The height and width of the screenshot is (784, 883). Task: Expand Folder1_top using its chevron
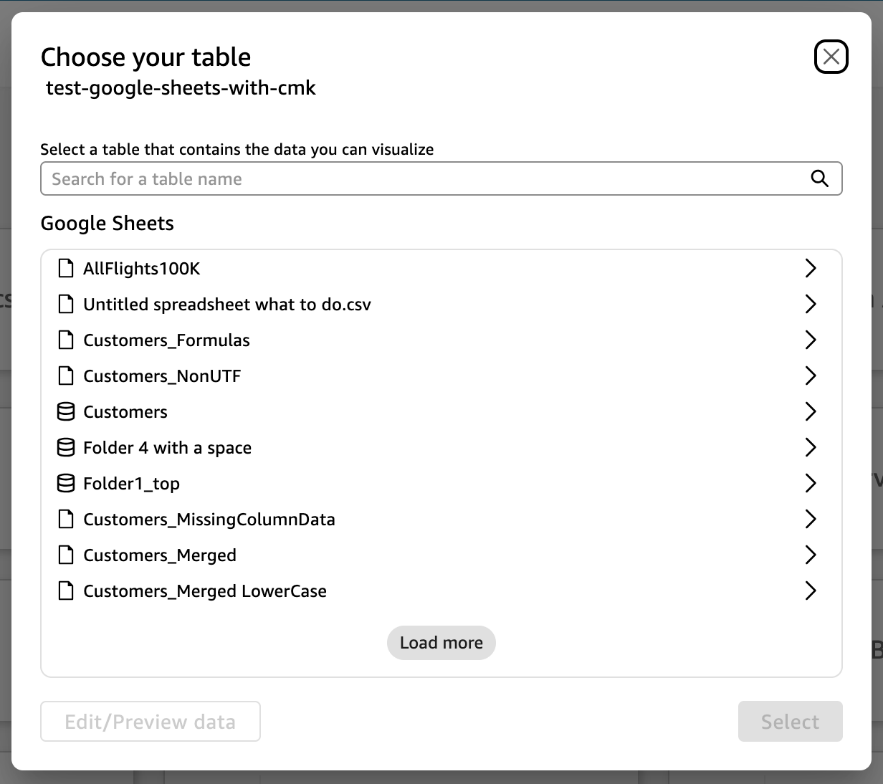810,484
